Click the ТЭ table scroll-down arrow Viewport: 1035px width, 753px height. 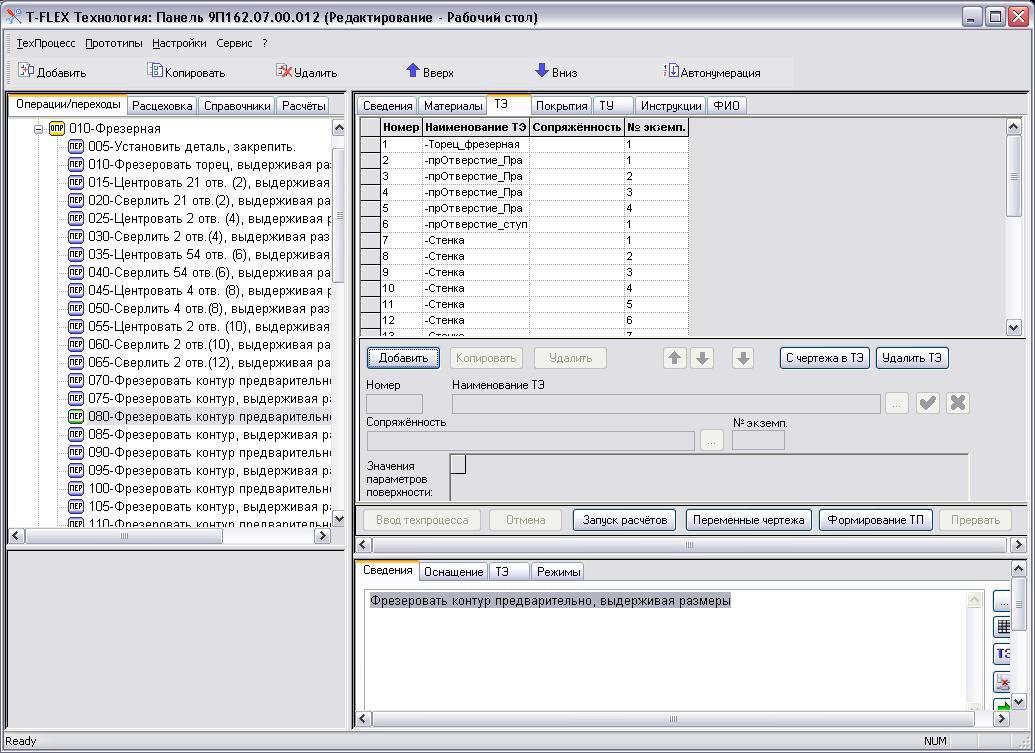point(1014,327)
